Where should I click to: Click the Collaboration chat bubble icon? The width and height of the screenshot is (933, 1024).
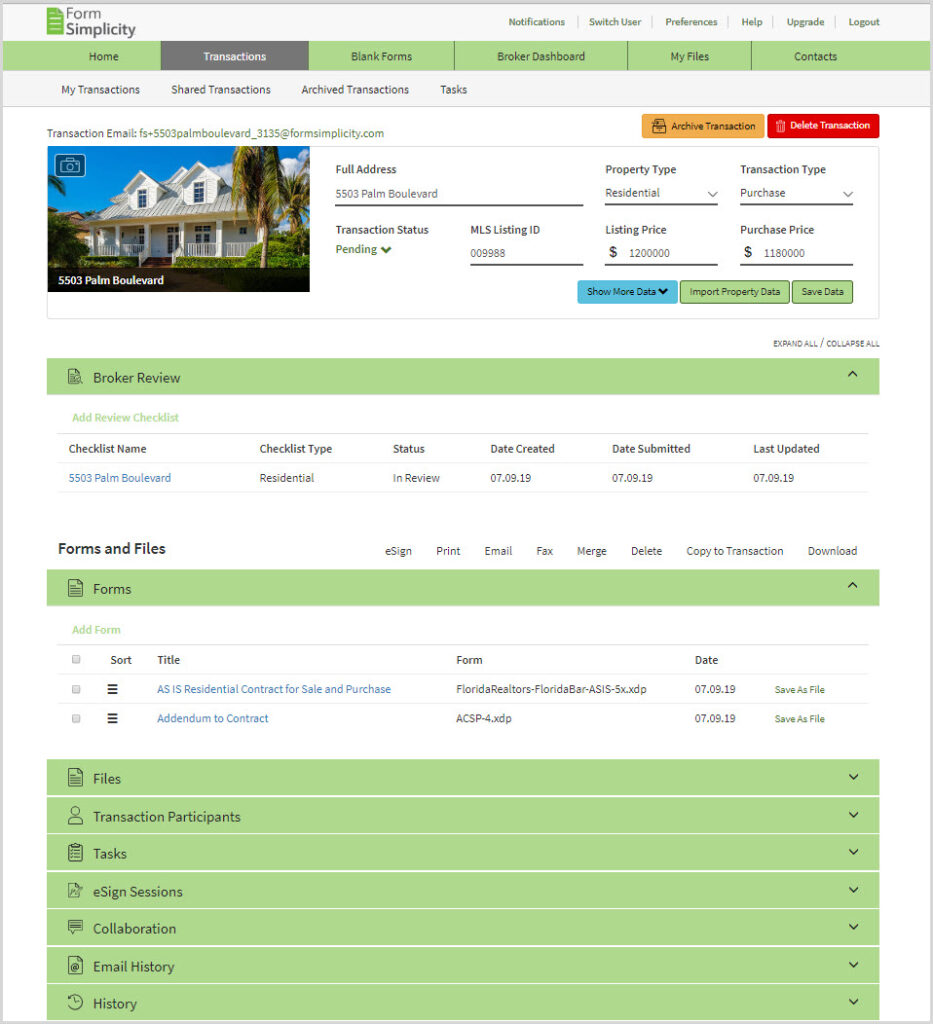(75, 928)
